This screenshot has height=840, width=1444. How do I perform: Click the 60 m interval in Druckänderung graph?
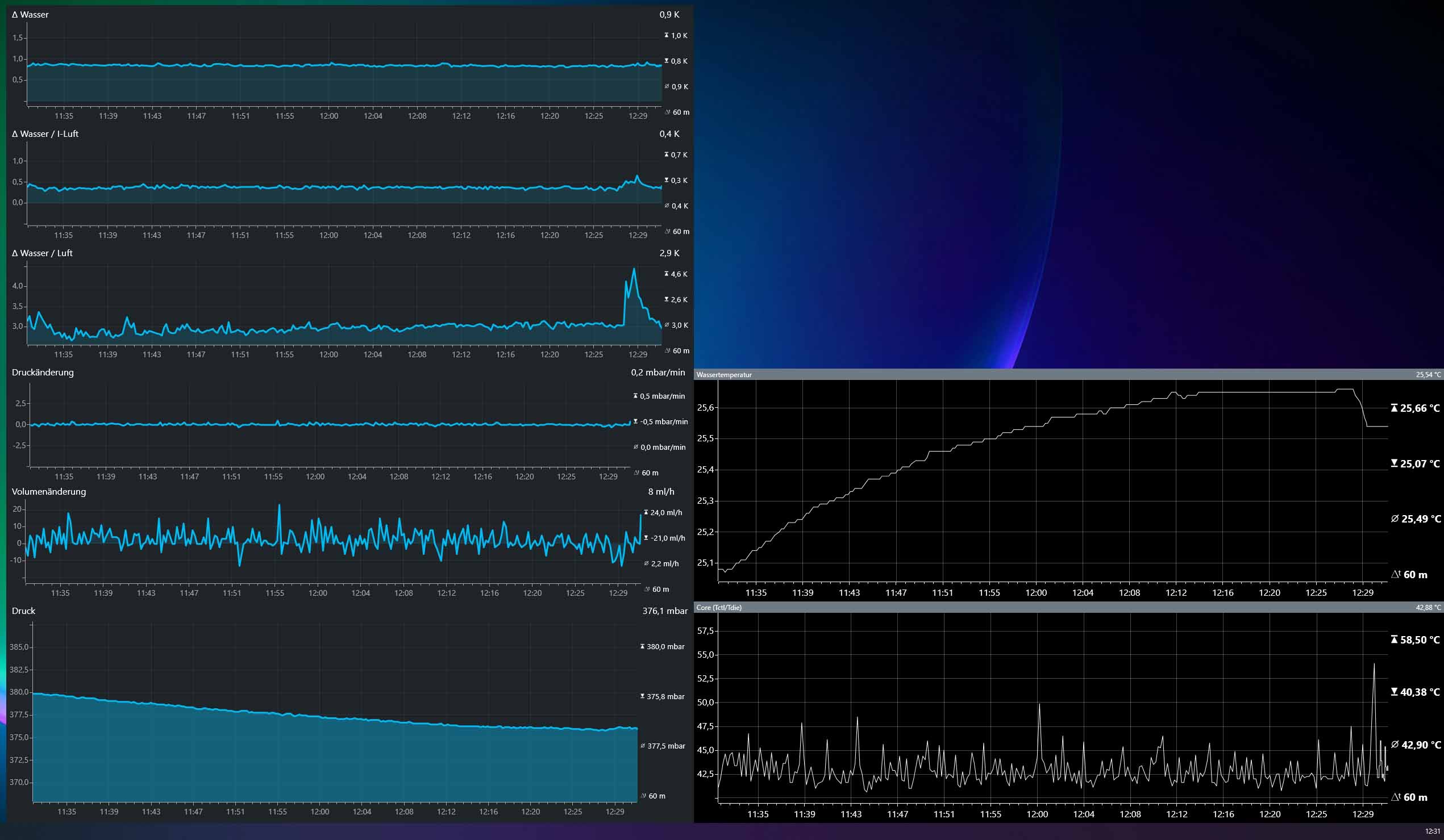click(x=650, y=473)
